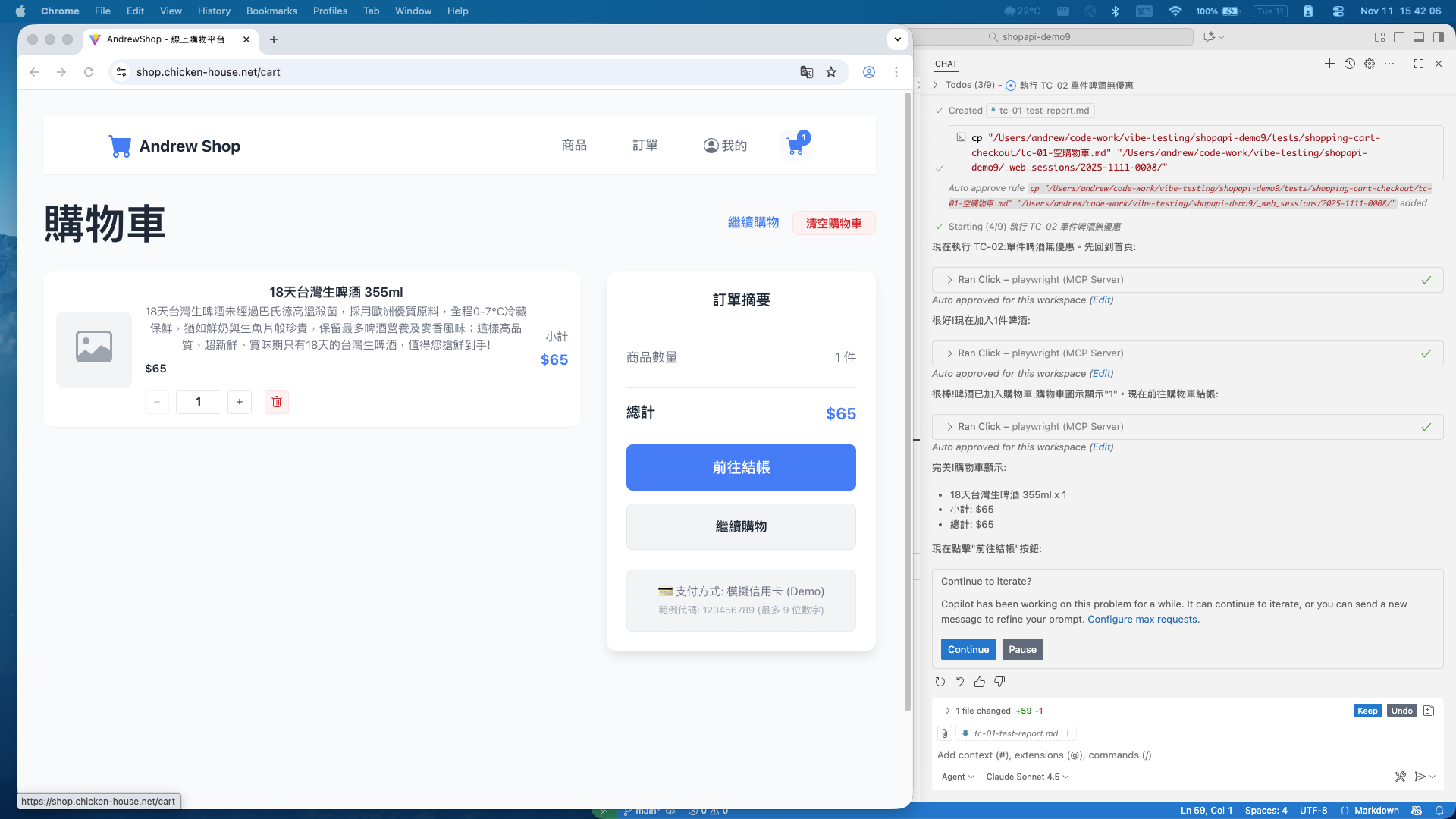1456x819 pixels.
Task: Open the Copilot chat history
Action: tap(1349, 64)
